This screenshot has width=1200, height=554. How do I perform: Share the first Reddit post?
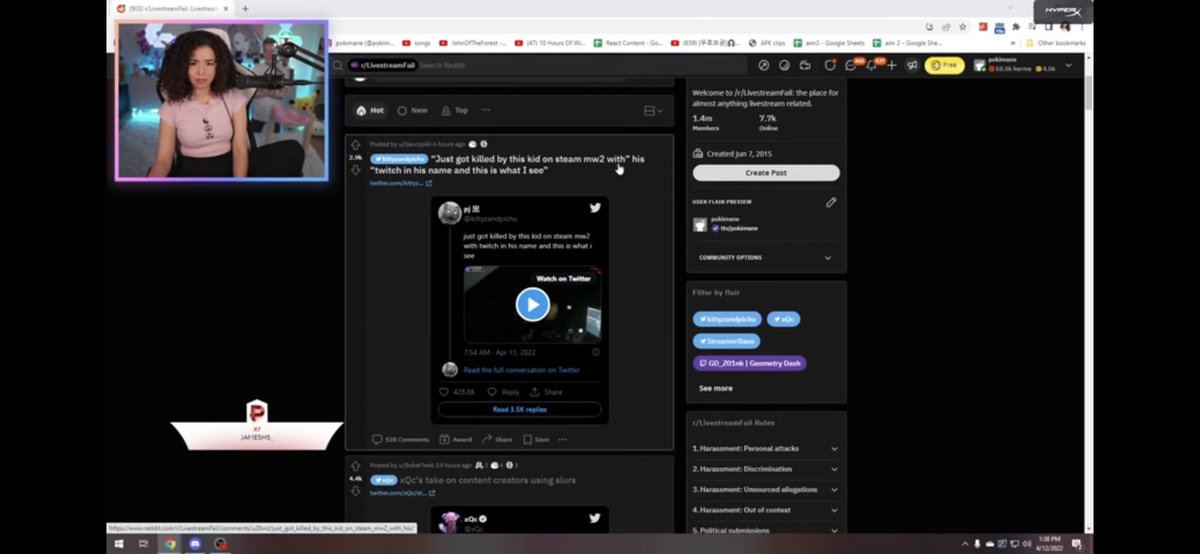[x=497, y=439]
